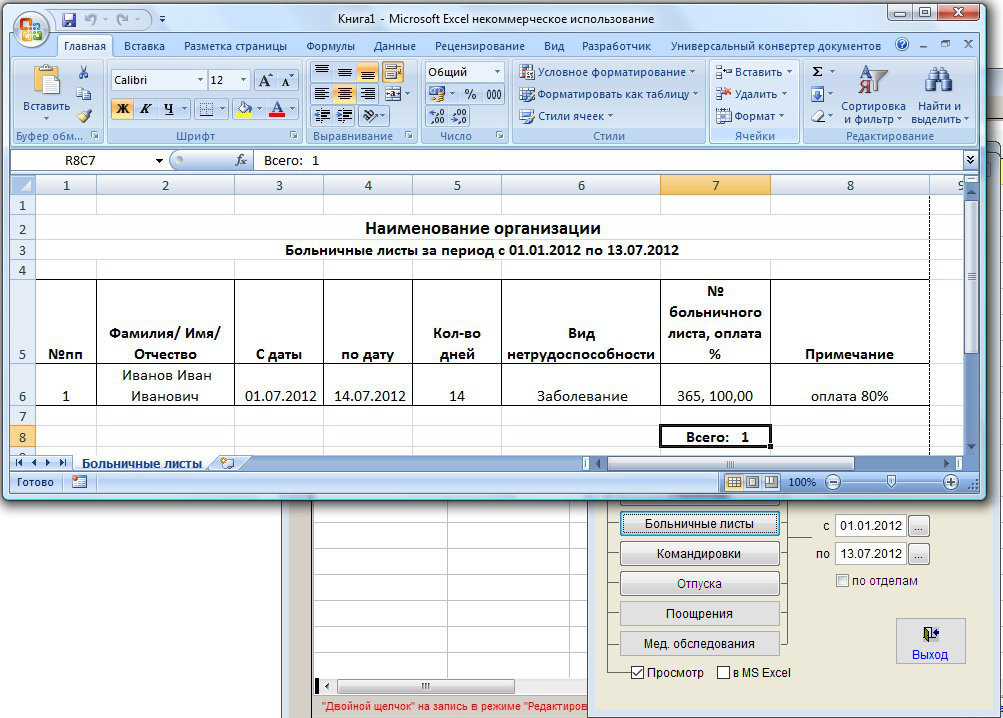This screenshot has height=718, width=1003.
Task: Switch to Page Layout view icon in status bar
Action: point(752,482)
